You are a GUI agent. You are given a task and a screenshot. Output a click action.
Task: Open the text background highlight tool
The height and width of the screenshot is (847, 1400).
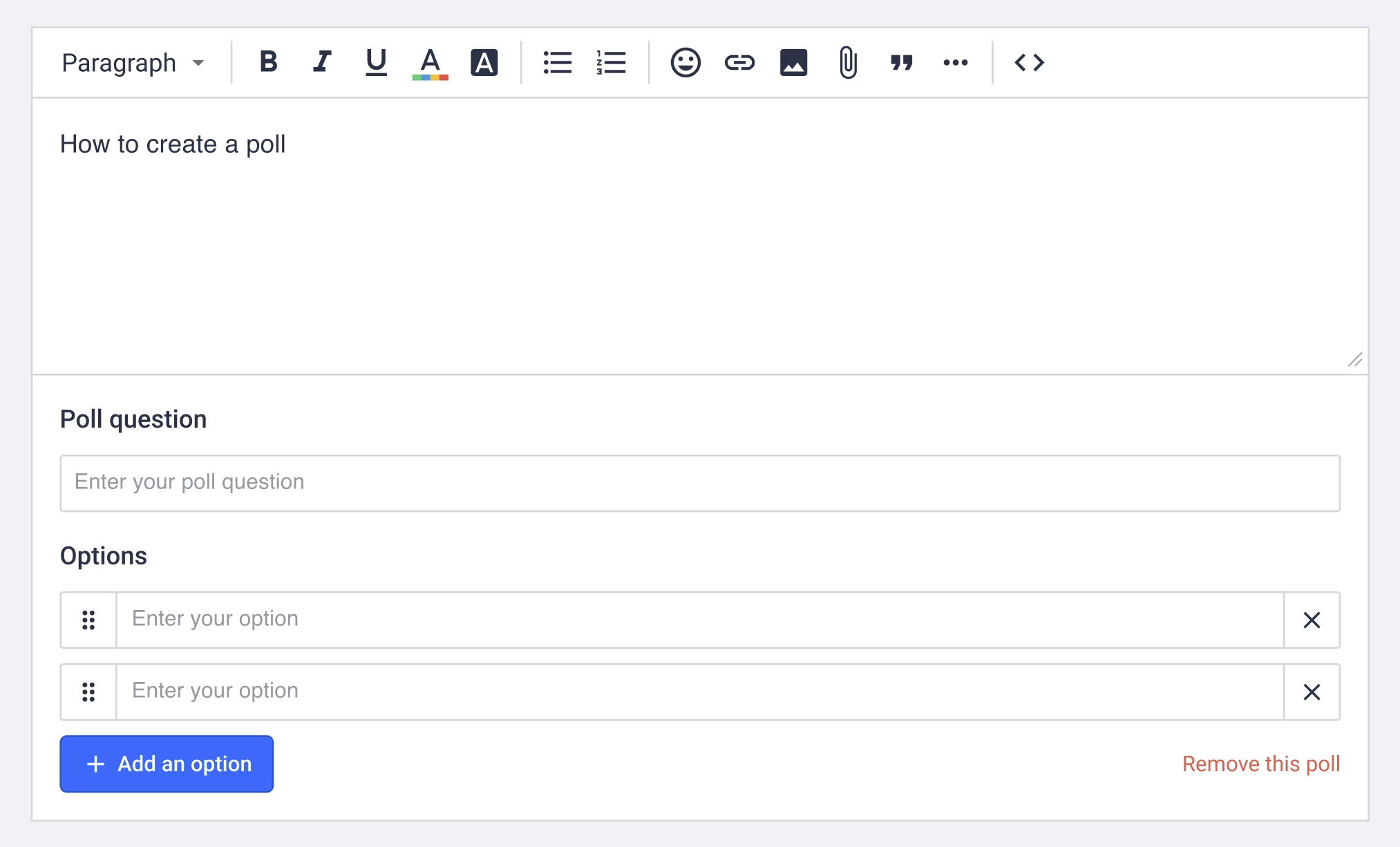[484, 62]
